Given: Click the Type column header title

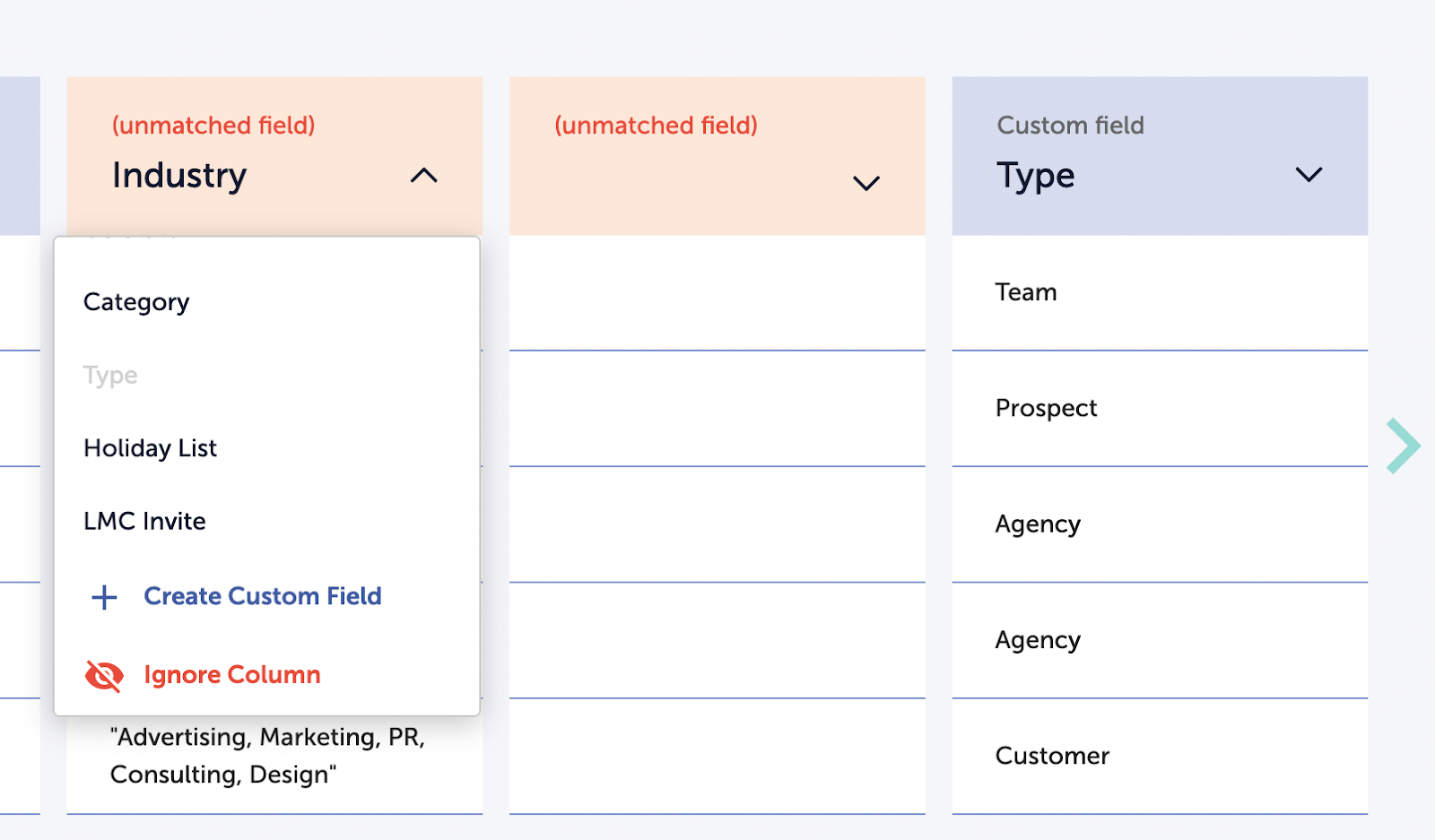Looking at the screenshot, I should 1035,176.
